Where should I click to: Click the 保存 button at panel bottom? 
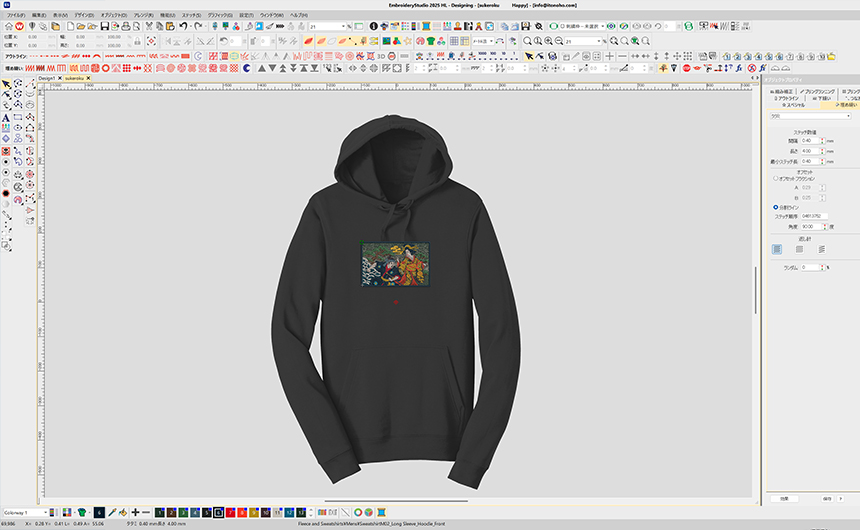coord(828,497)
